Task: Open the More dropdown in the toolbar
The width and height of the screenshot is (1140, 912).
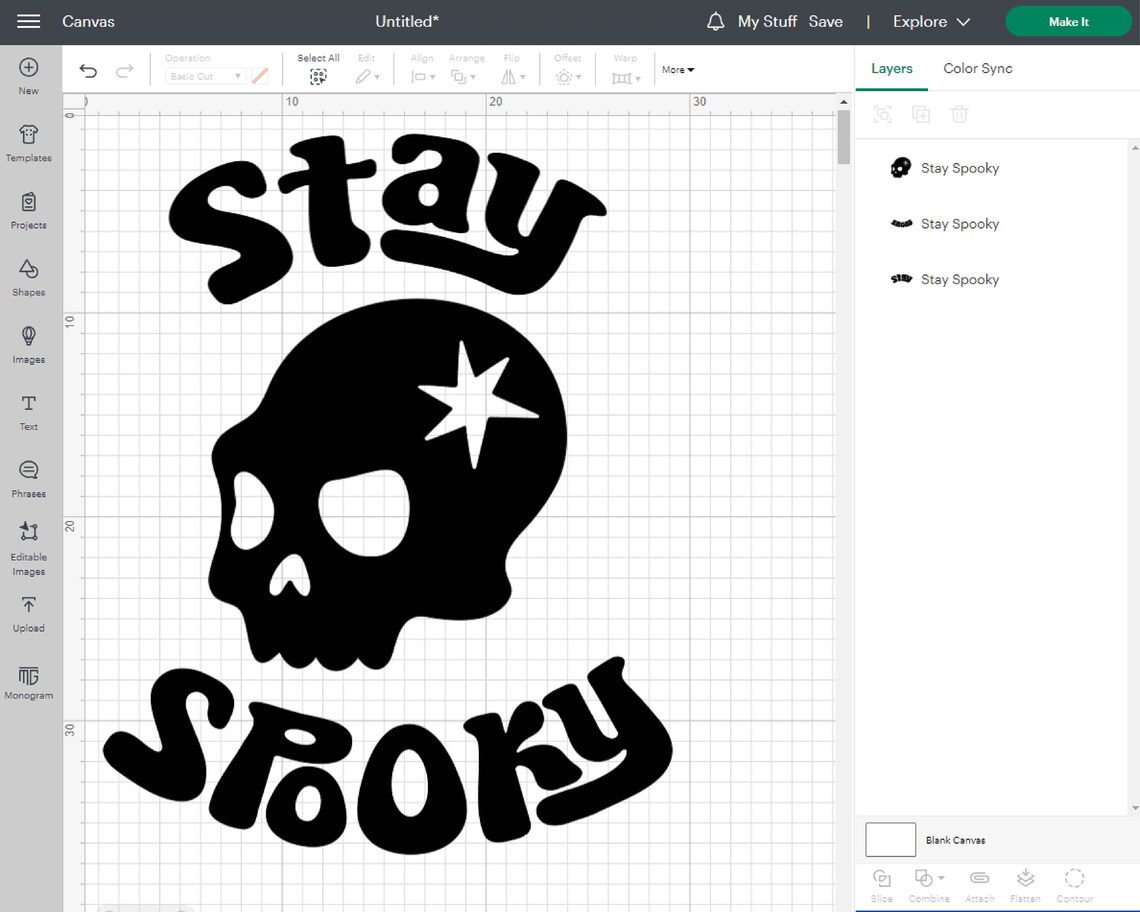Action: (677, 69)
